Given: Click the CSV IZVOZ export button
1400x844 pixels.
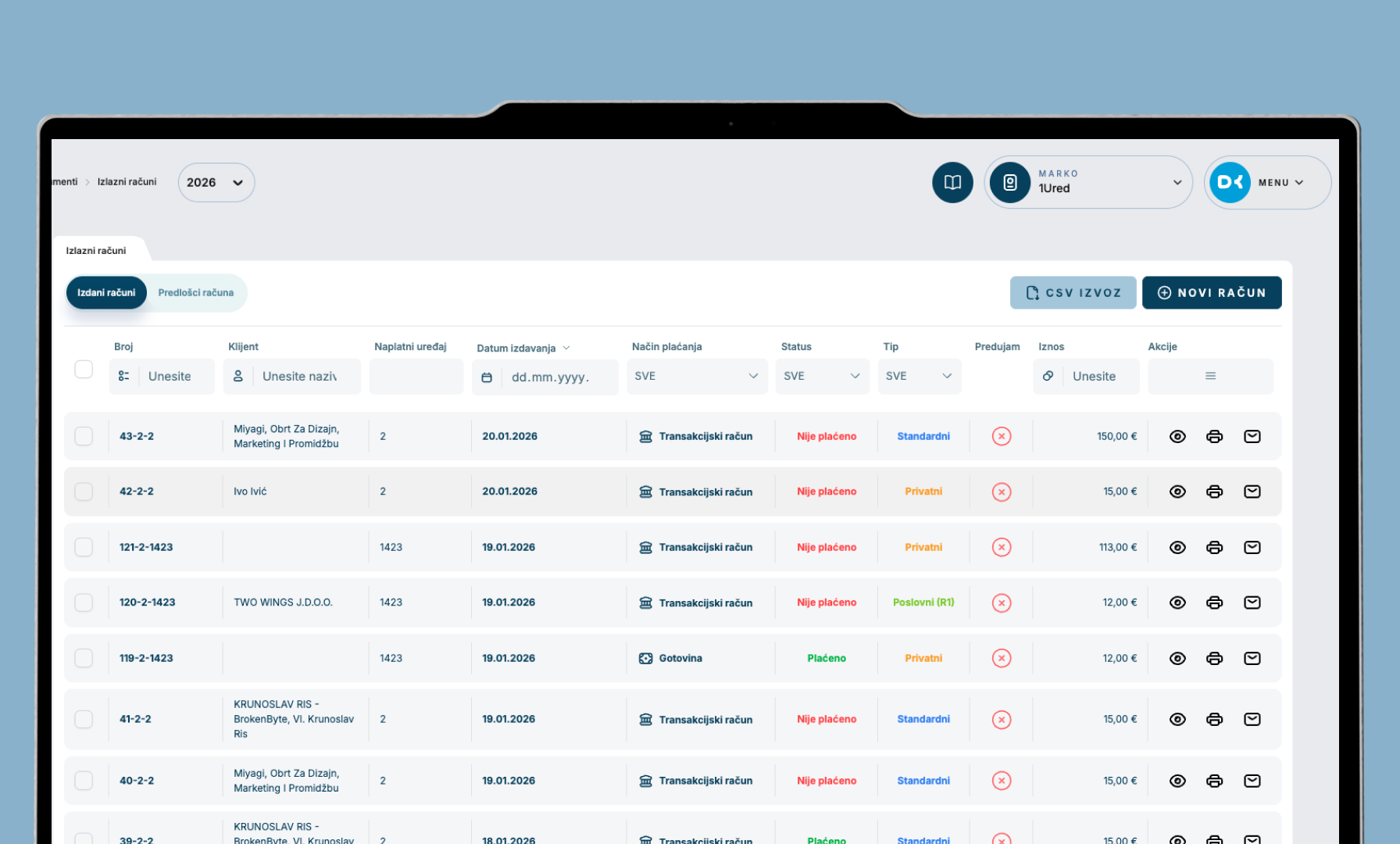Looking at the screenshot, I should coord(1073,293).
